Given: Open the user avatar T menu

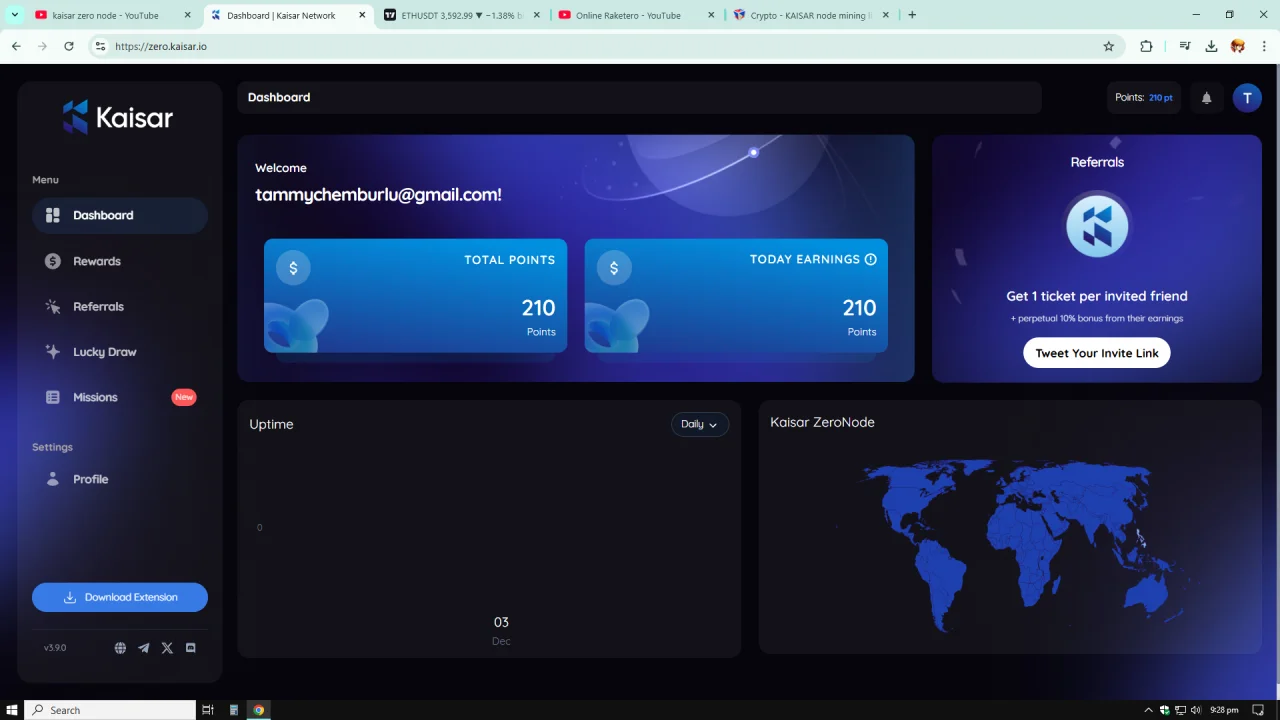Looking at the screenshot, I should (x=1247, y=97).
